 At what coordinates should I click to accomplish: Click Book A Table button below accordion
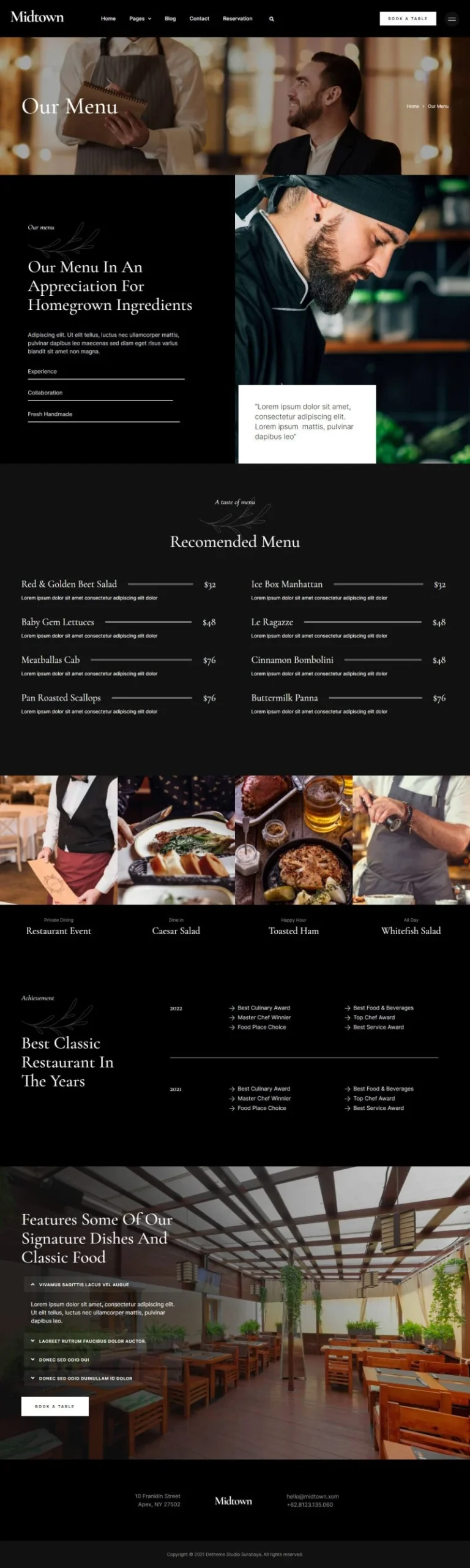[55, 1406]
